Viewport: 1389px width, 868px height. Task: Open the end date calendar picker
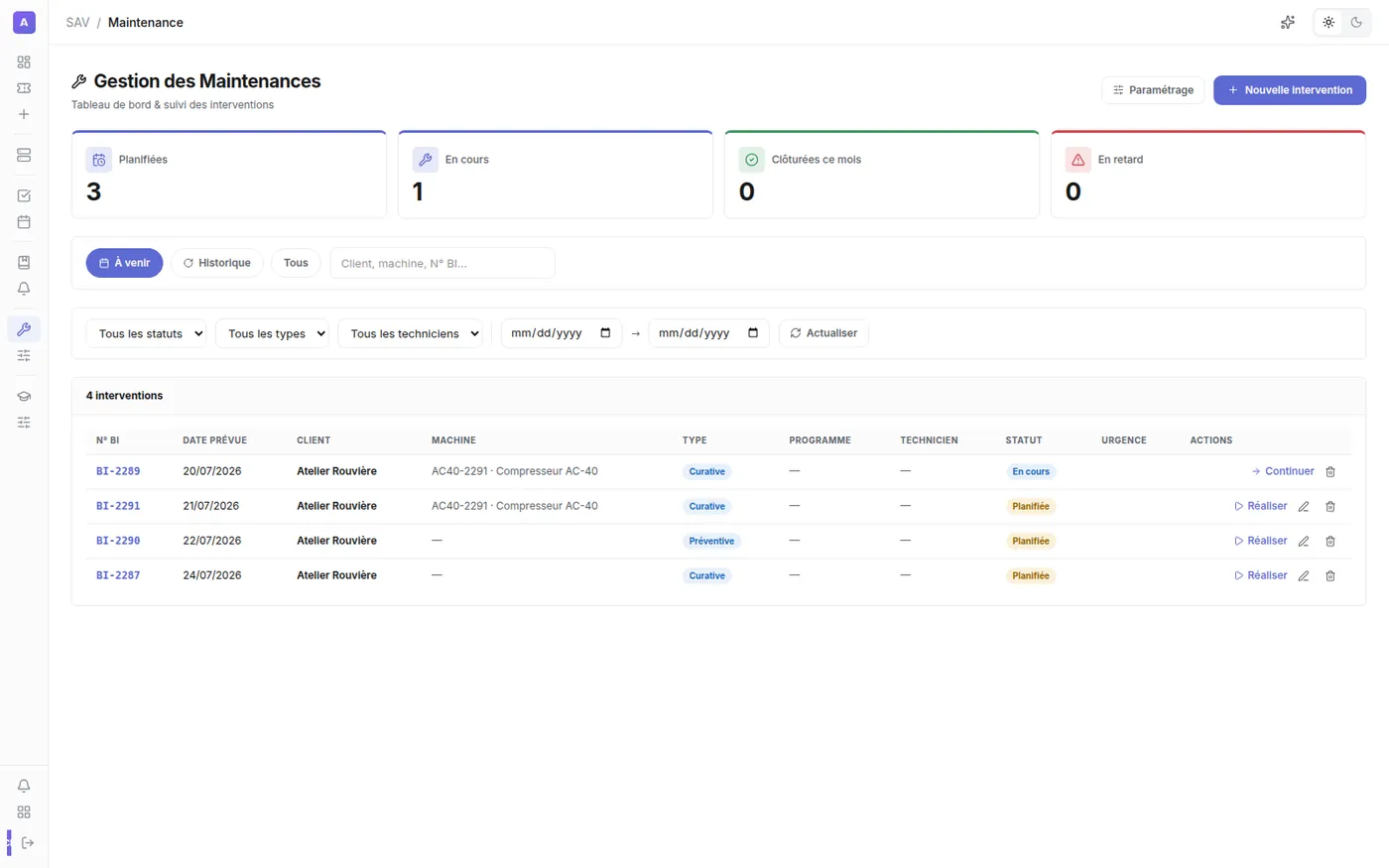(x=753, y=333)
